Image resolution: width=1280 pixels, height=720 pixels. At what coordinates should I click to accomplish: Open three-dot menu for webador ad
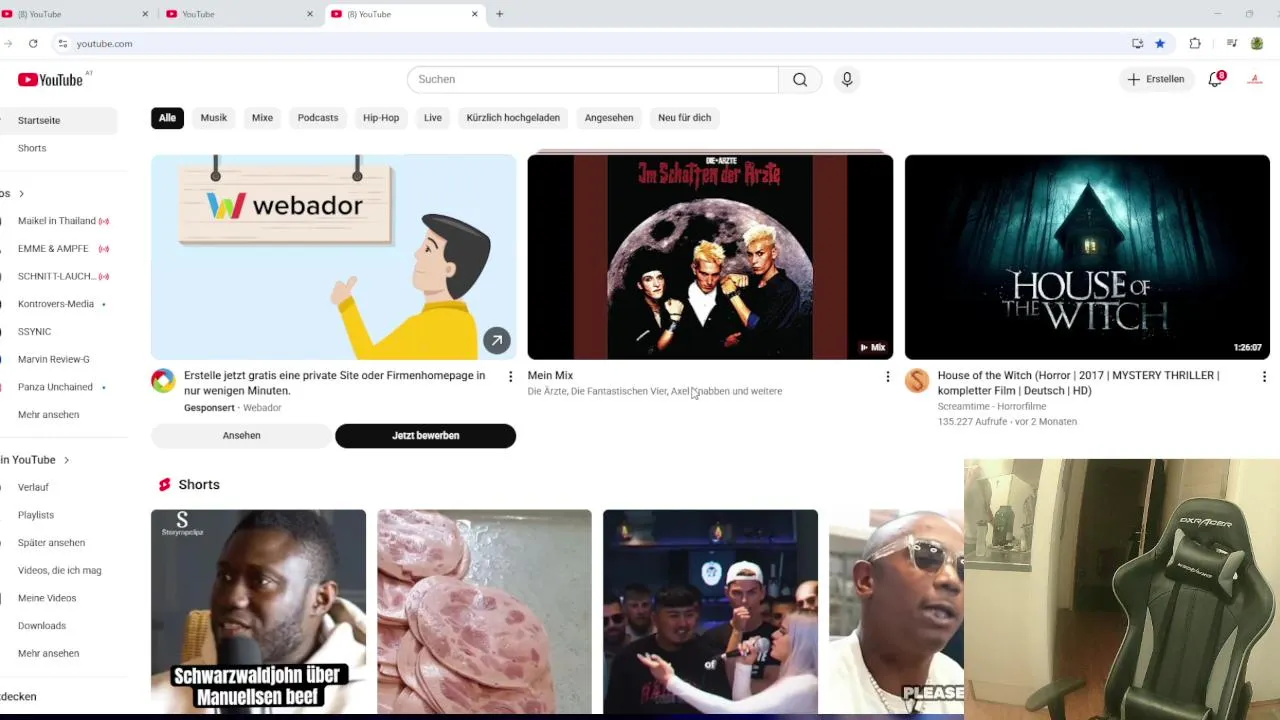pyautogui.click(x=510, y=377)
